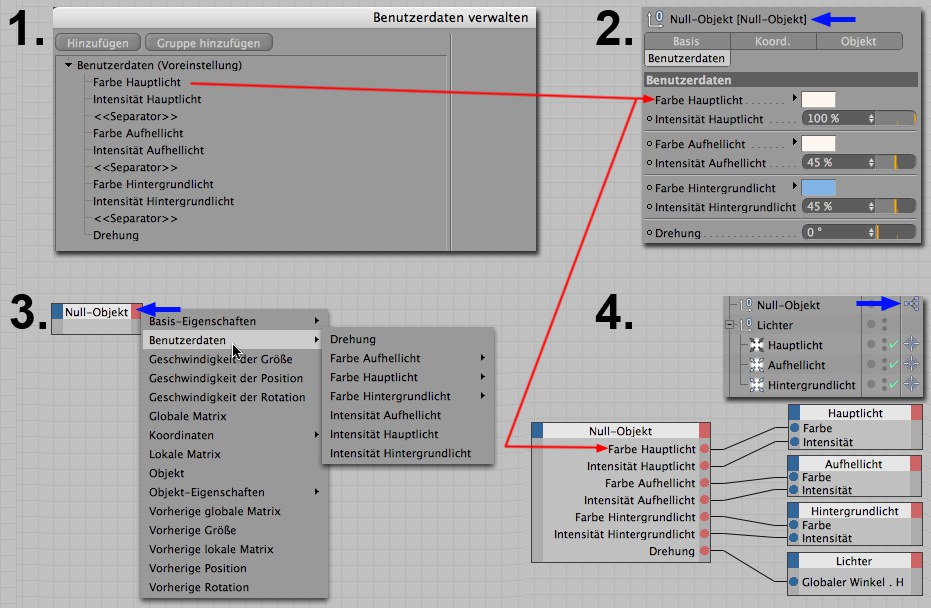The image size is (931, 608).
Task: Expand the Farbe Aufhellicht color triangle
Action: click(x=794, y=142)
